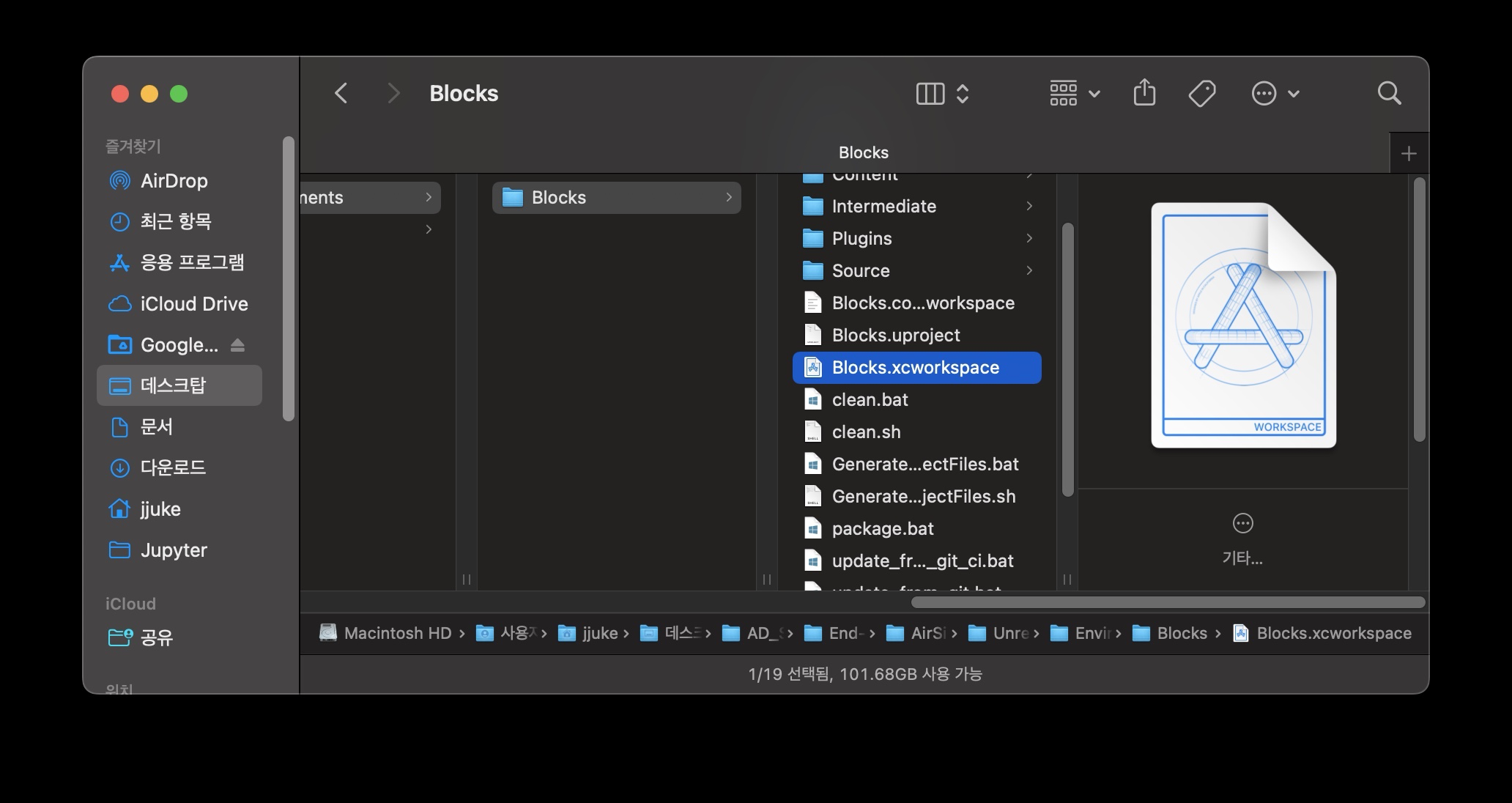Select the Plugins folder
1512x803 pixels.
(x=916, y=239)
